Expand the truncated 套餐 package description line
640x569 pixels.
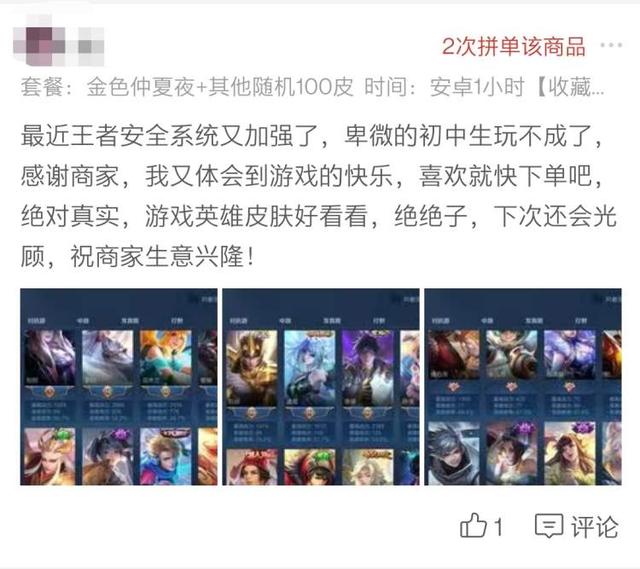[x=313, y=87]
